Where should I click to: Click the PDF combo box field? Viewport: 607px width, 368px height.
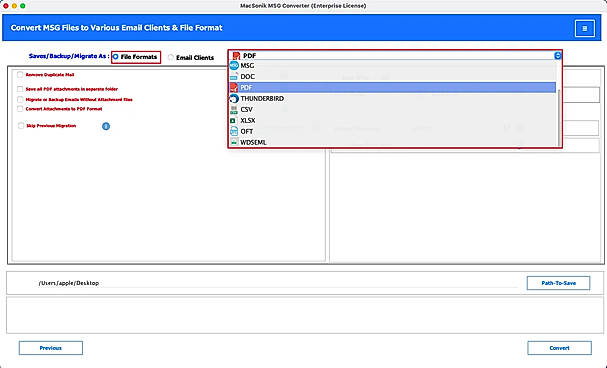[395, 56]
